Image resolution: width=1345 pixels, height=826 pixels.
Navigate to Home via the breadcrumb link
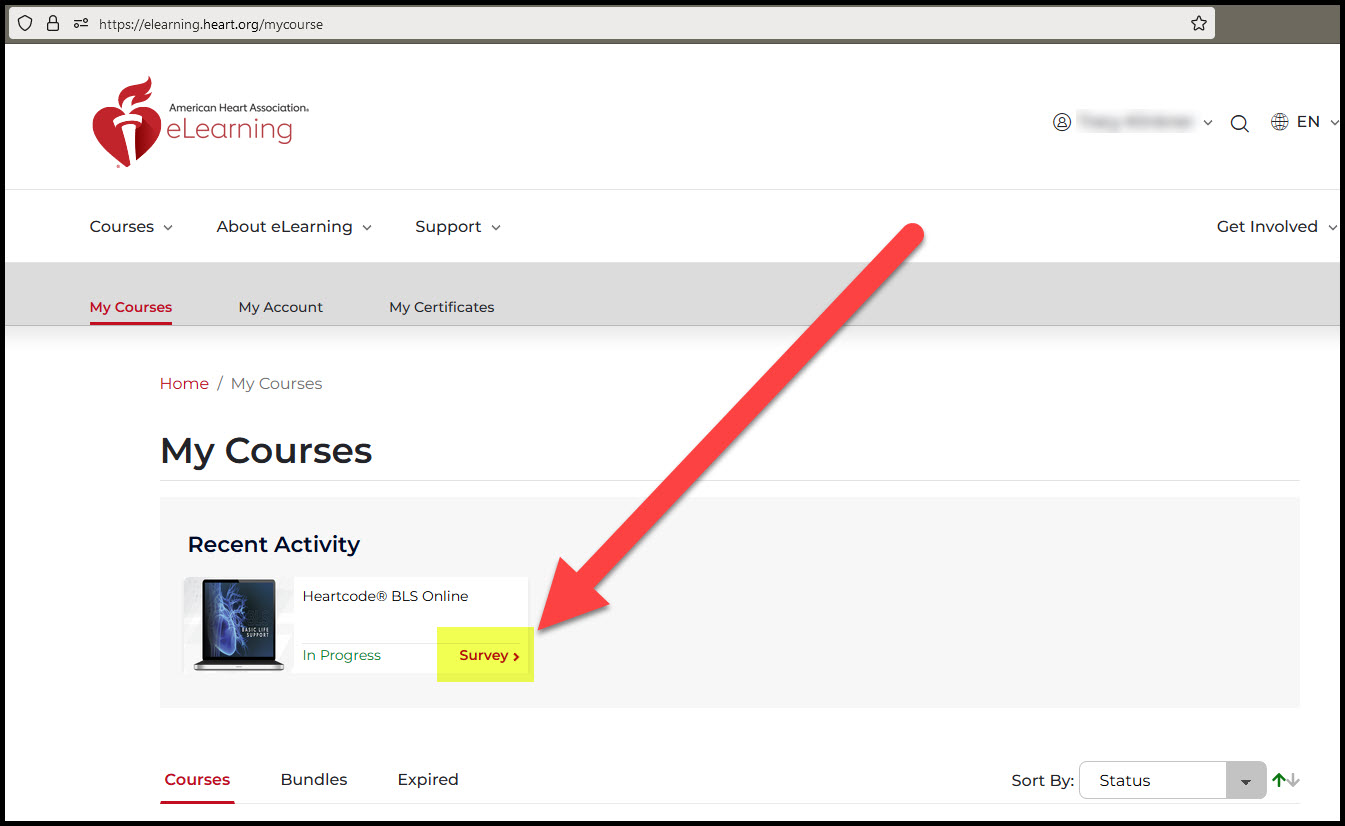(x=184, y=383)
